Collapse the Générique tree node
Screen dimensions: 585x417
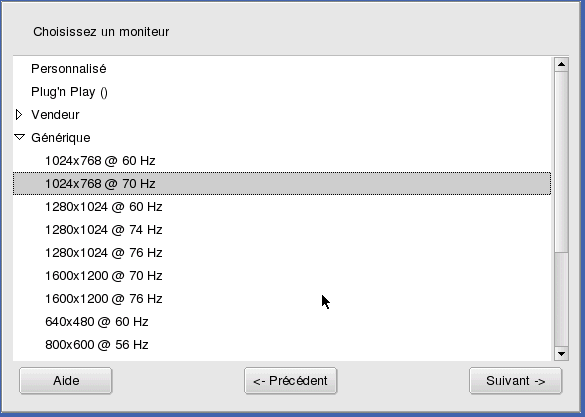tap(19, 138)
